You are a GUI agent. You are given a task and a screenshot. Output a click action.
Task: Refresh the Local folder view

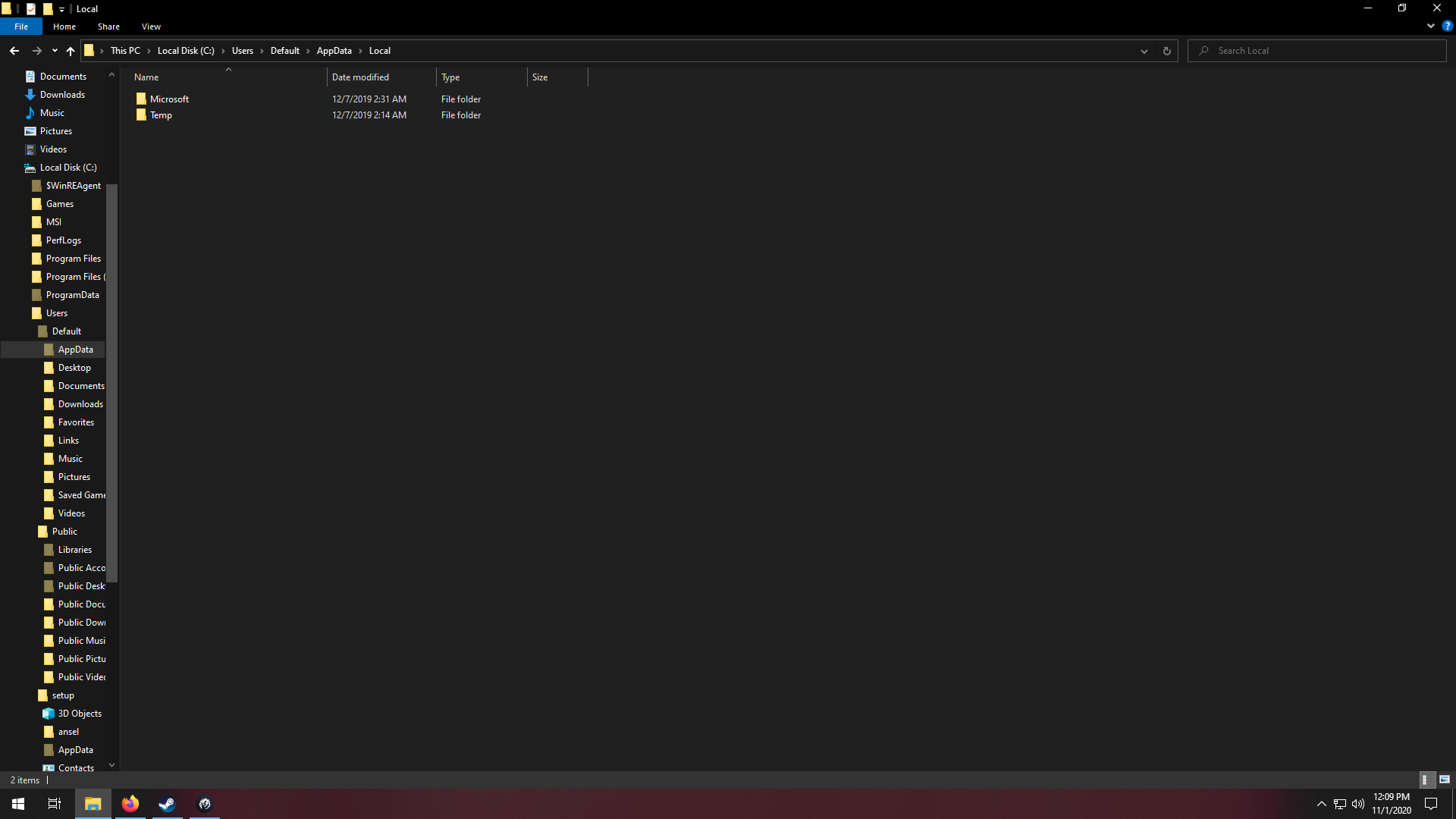pos(1166,51)
